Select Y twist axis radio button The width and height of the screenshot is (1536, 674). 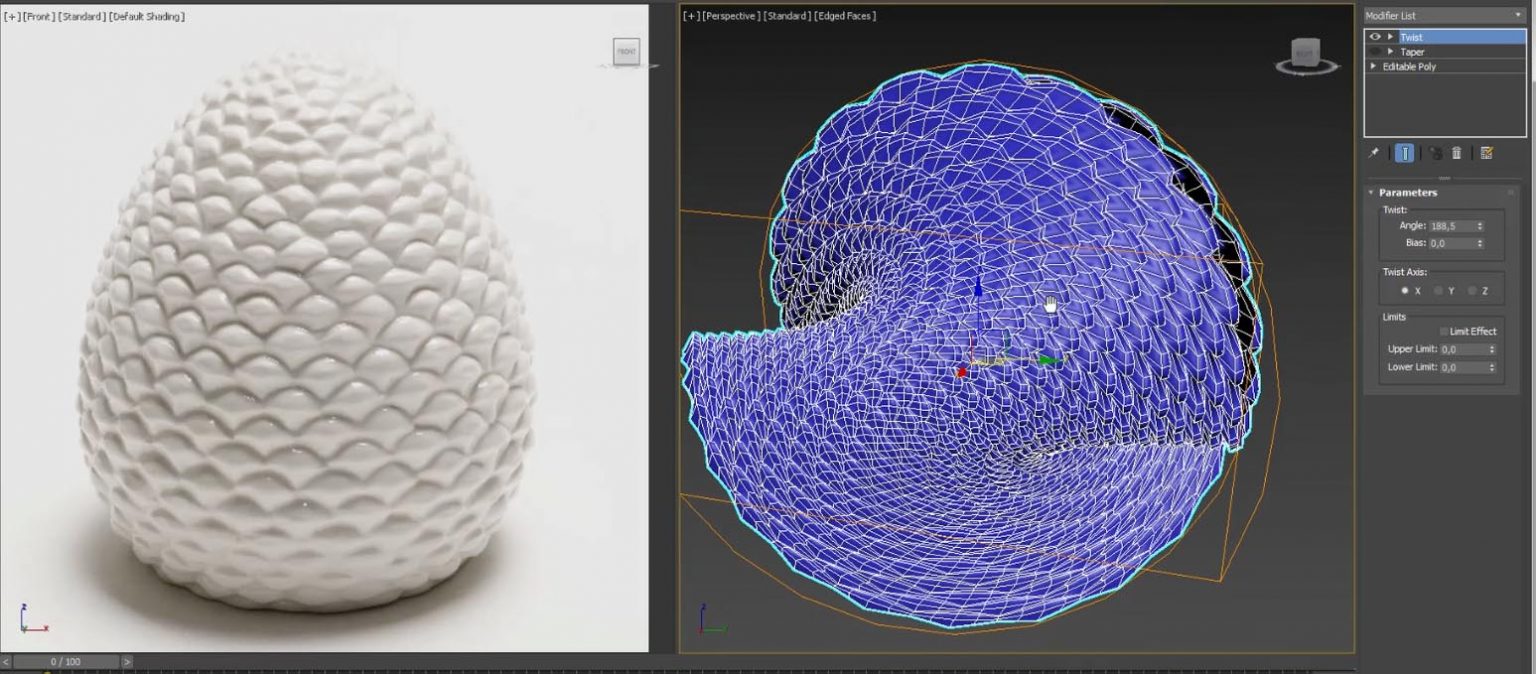(x=1438, y=291)
